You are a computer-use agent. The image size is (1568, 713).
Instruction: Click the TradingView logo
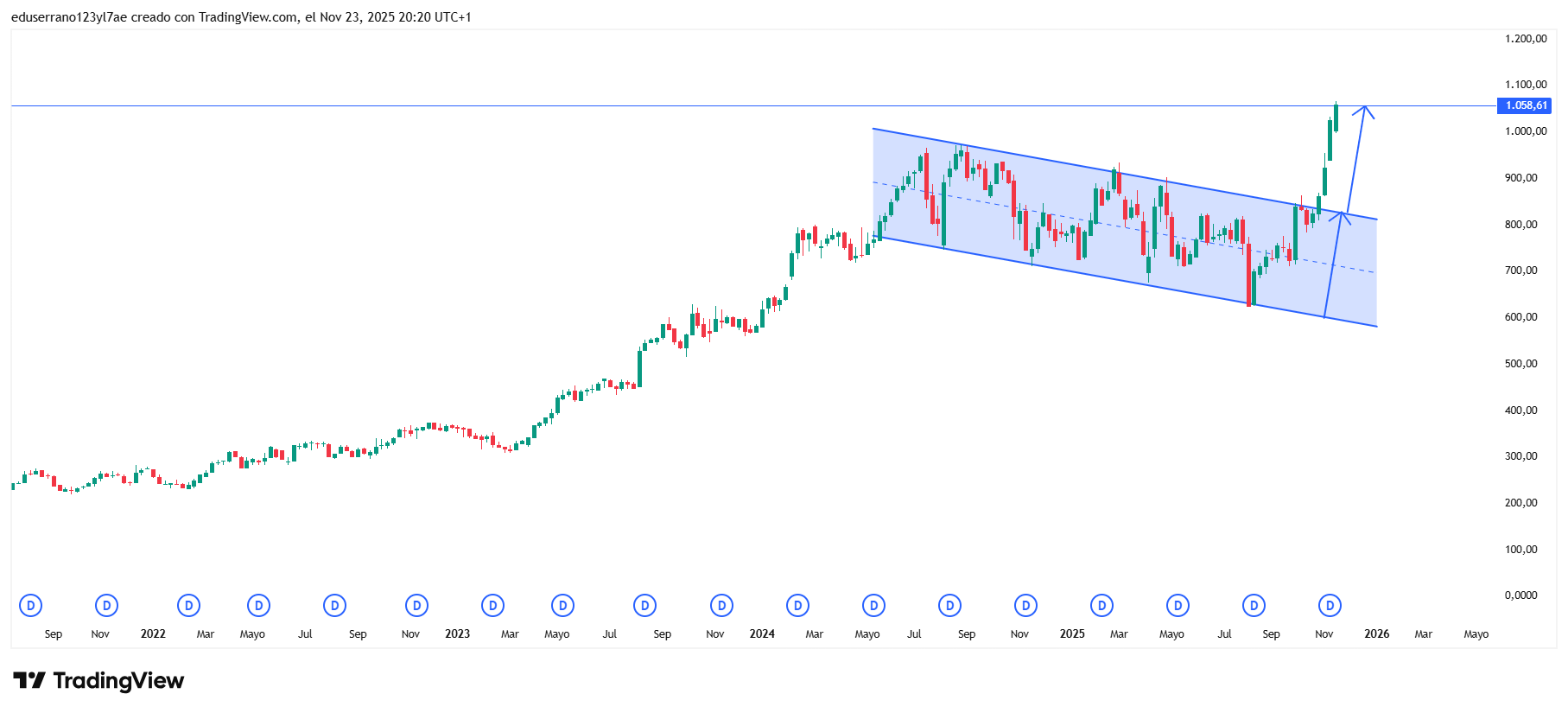point(98,681)
